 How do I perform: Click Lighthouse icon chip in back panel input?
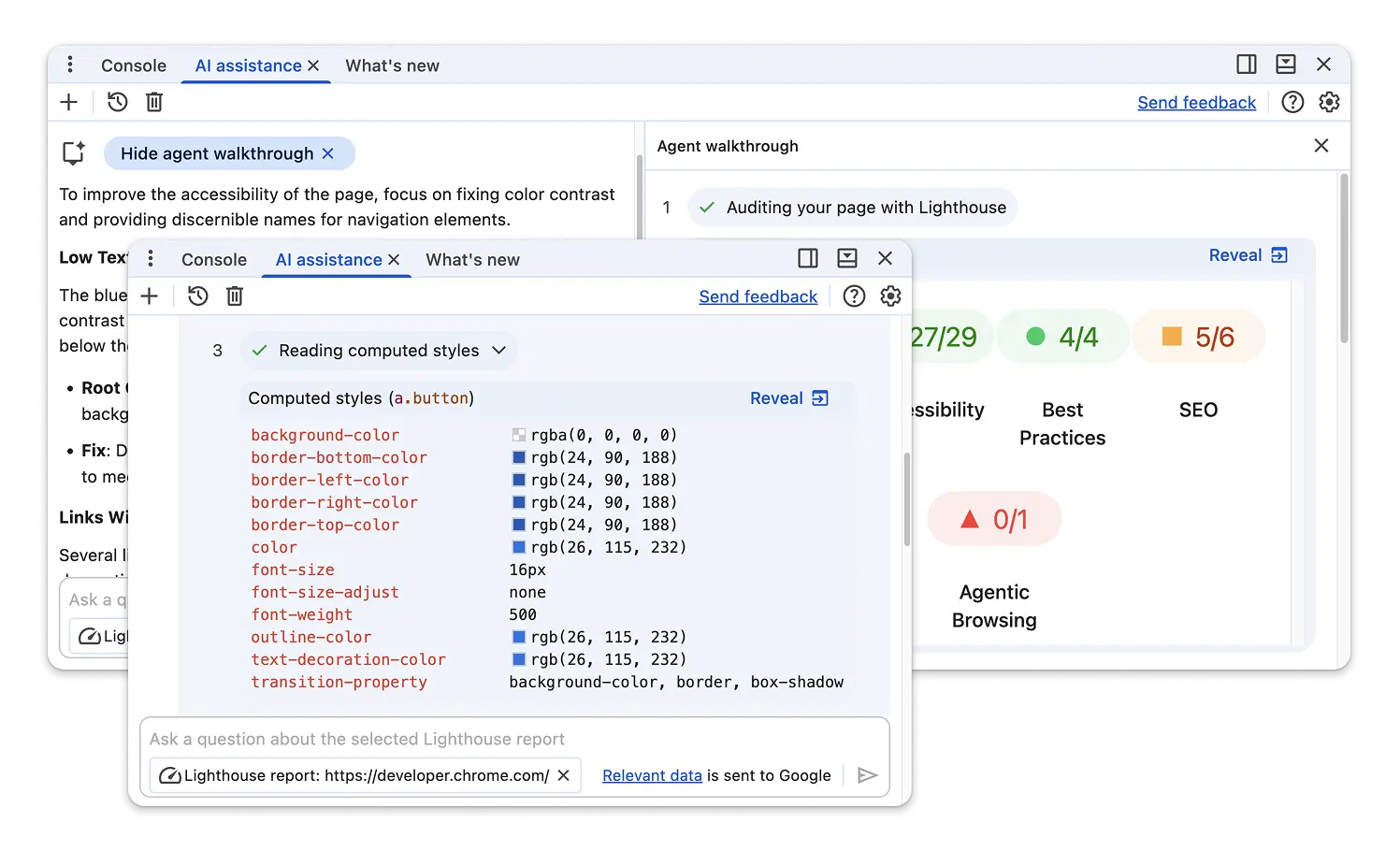[x=90, y=636]
